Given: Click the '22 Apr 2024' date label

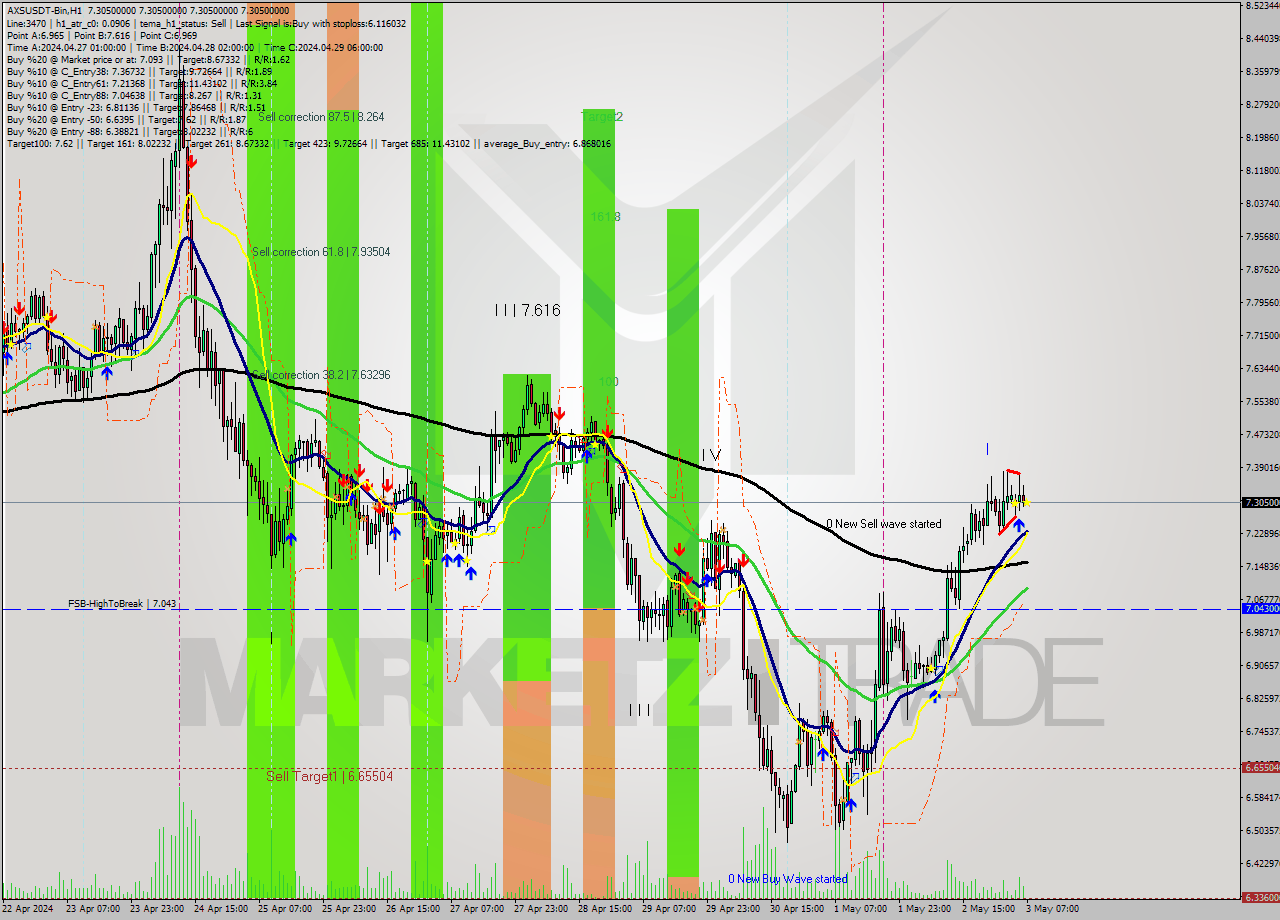Looking at the screenshot, I should 29,909.
